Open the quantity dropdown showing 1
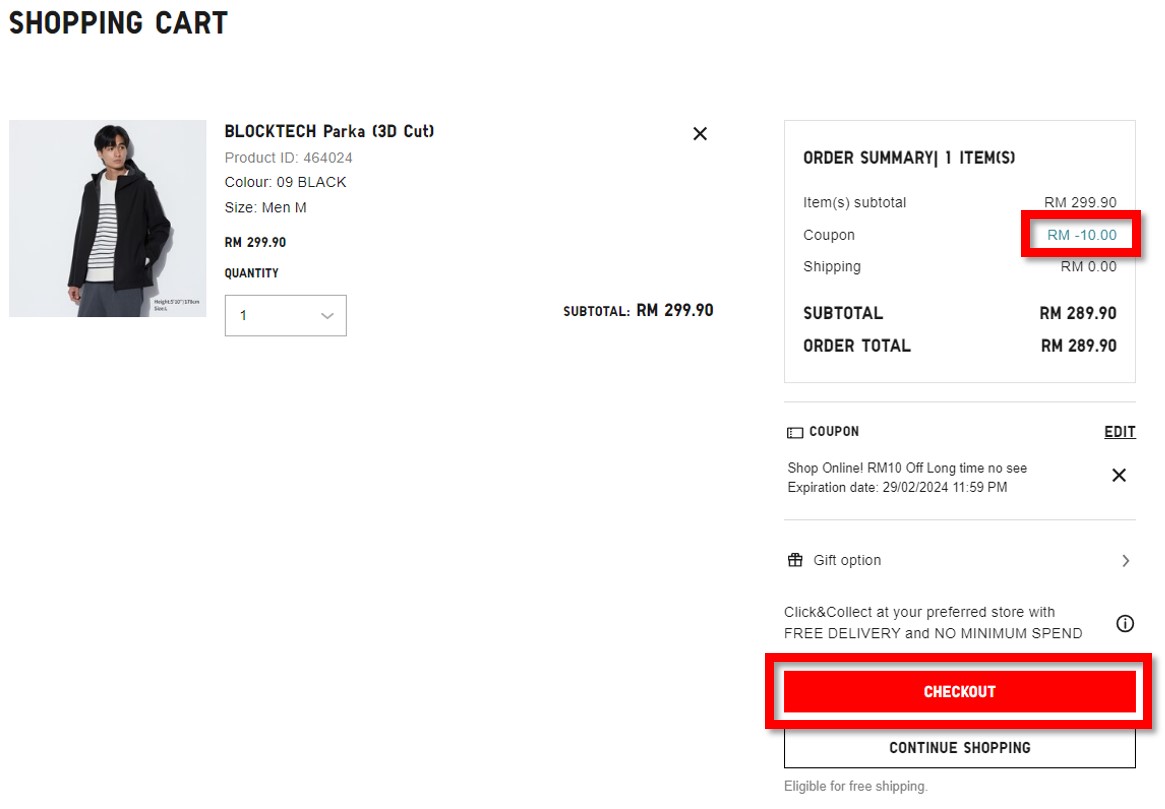 [285, 316]
